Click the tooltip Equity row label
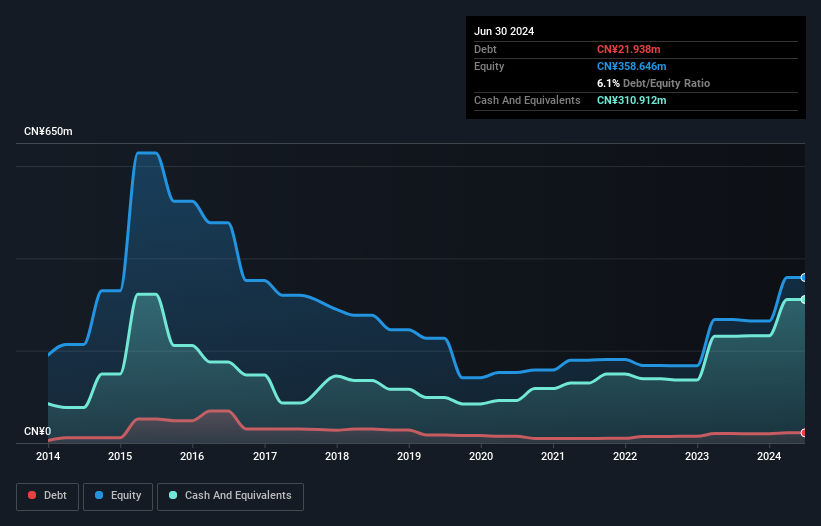The image size is (821, 526). click(x=489, y=66)
